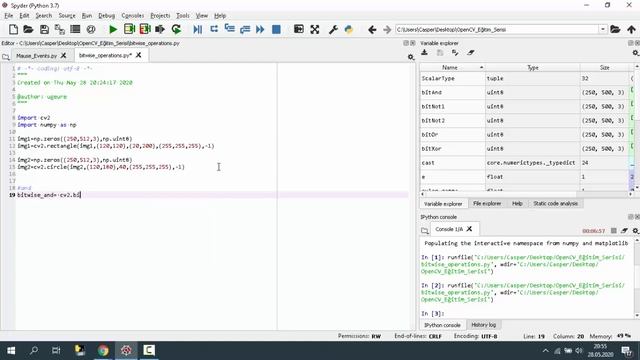Go forward to next cursor position
Viewport: 640px width, 360px height.
click(x=387, y=29)
